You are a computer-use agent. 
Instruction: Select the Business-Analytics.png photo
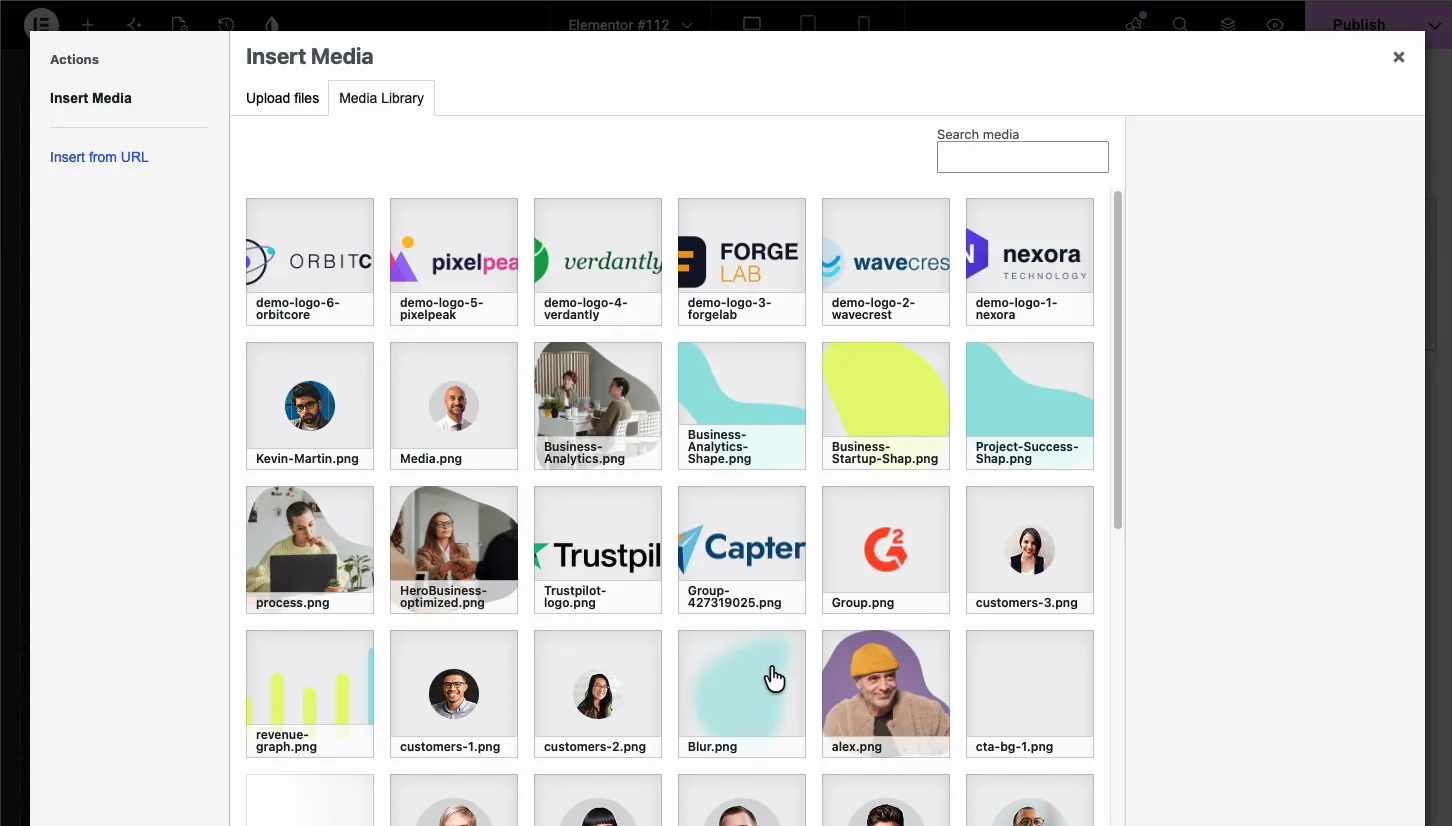click(x=598, y=406)
